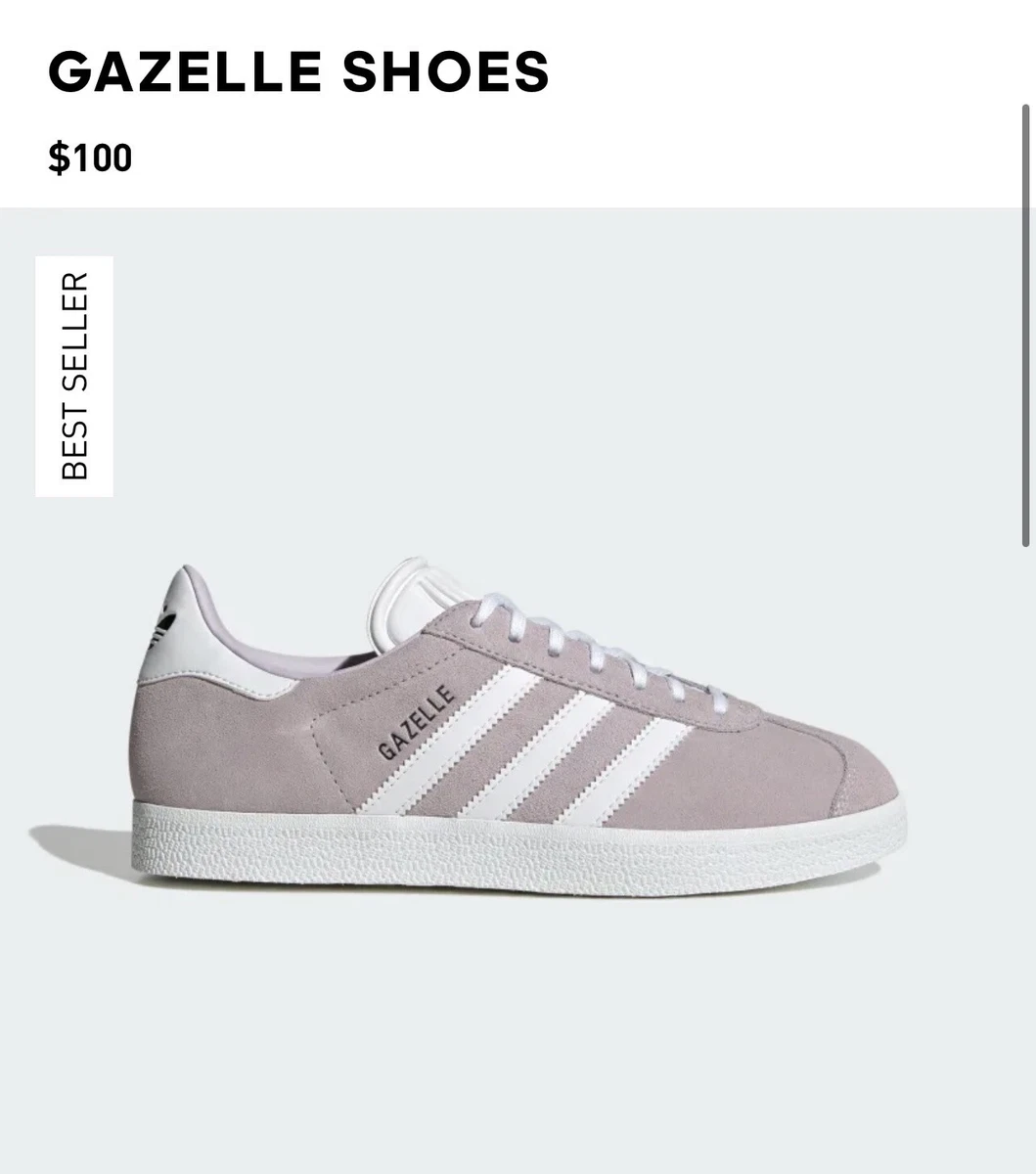Image resolution: width=1036 pixels, height=1174 pixels.
Task: Click the page vertical scrollbar thumb
Action: 1025,325
